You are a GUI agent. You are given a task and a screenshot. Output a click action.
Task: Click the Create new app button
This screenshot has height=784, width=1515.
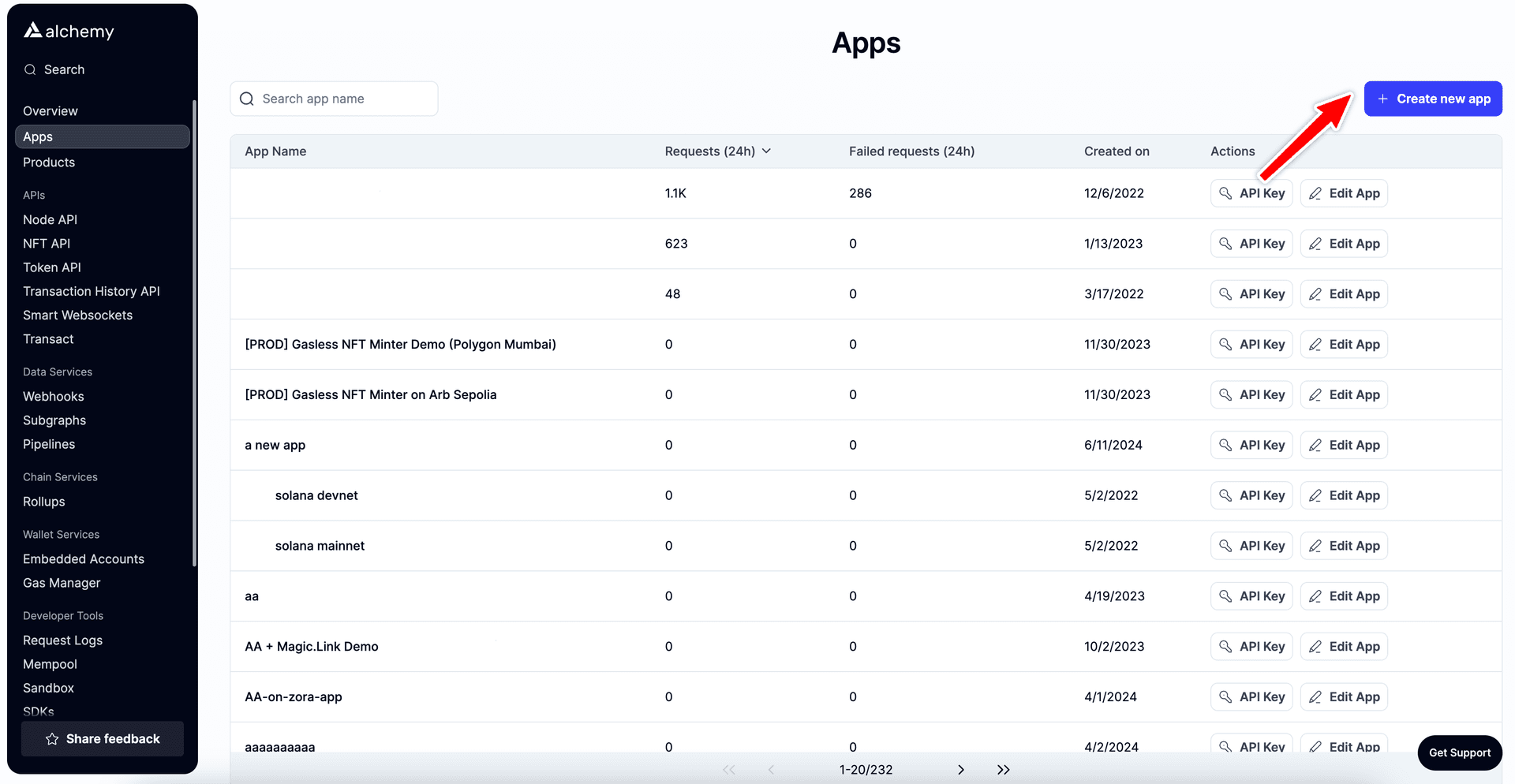pyautogui.click(x=1433, y=99)
